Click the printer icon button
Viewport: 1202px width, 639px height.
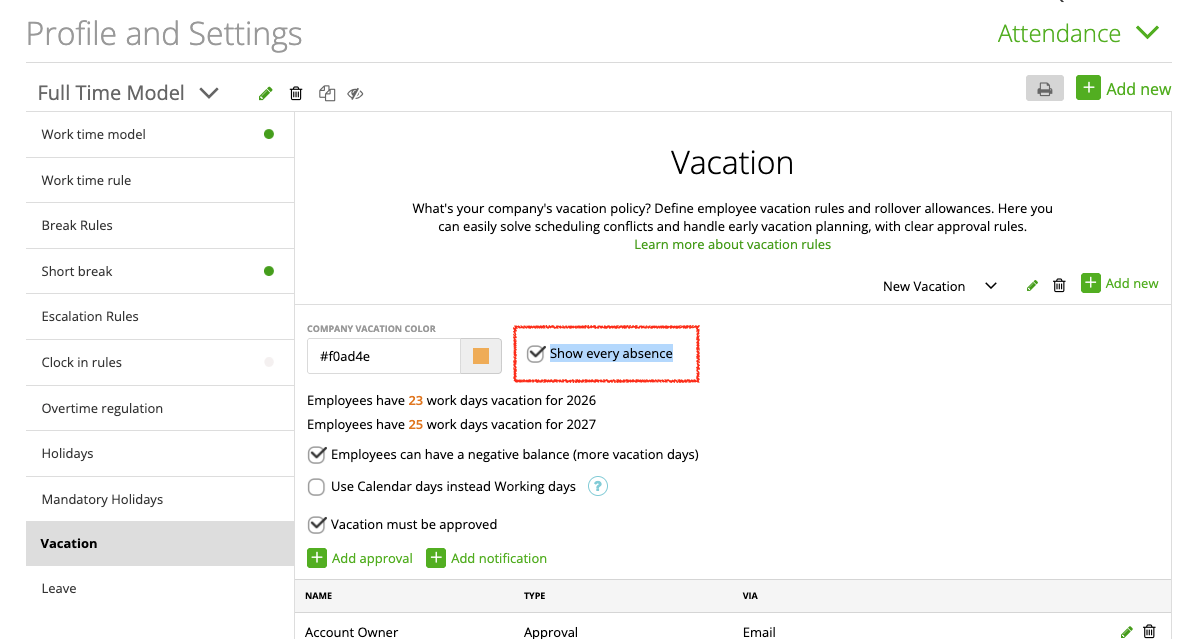(1044, 89)
